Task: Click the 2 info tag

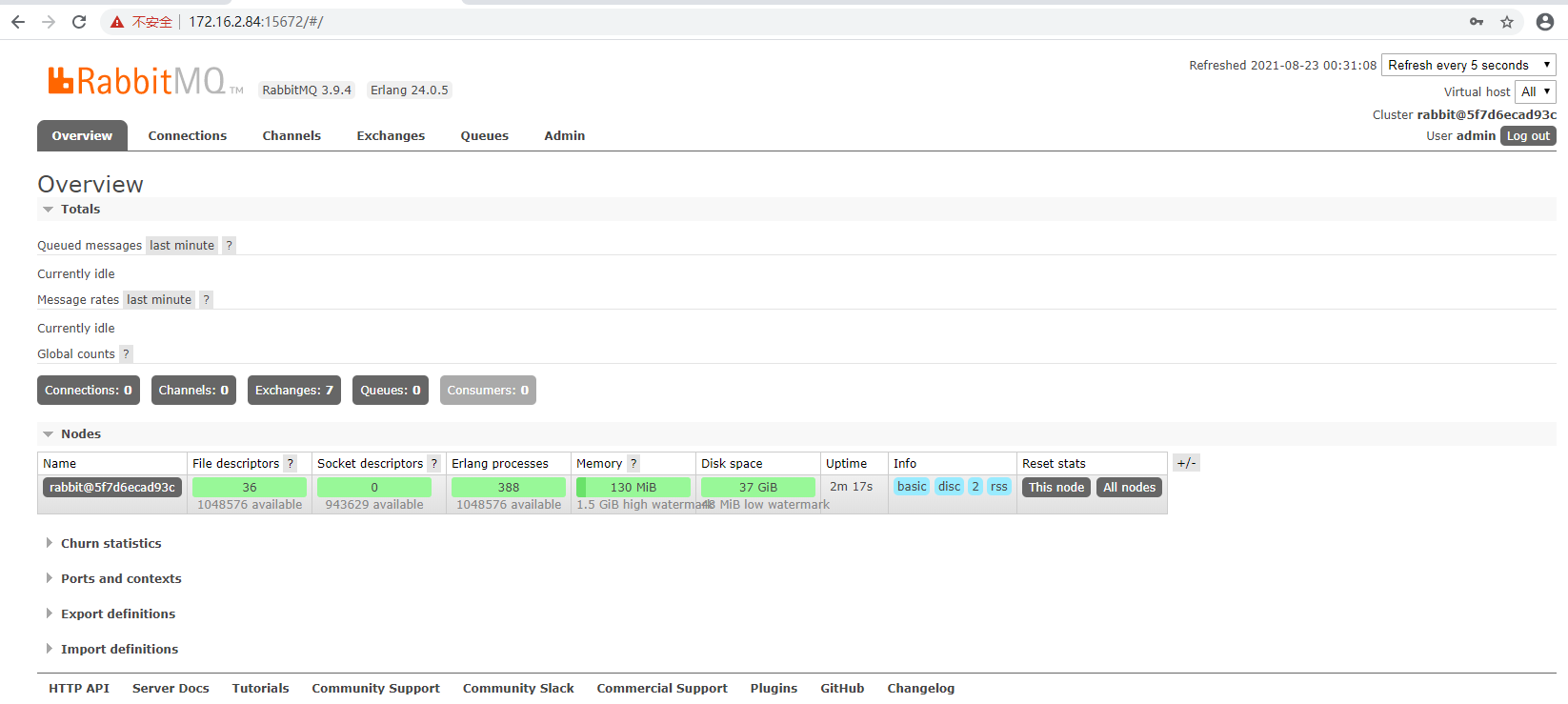Action: pyautogui.click(x=975, y=487)
